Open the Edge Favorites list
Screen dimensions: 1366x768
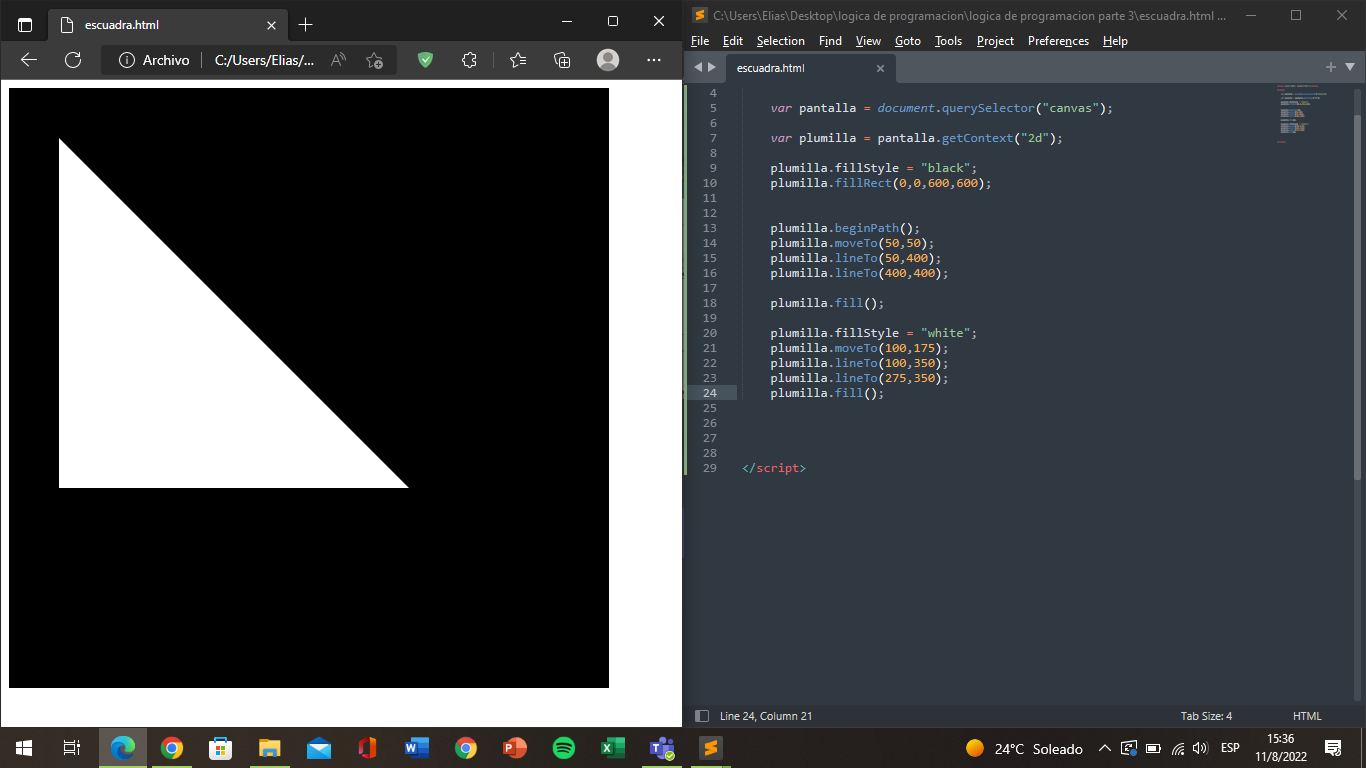point(518,60)
